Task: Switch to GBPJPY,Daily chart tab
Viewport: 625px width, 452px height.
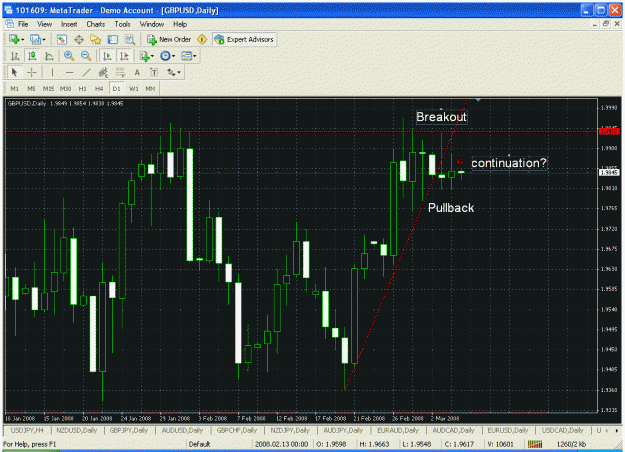Action: point(129,430)
